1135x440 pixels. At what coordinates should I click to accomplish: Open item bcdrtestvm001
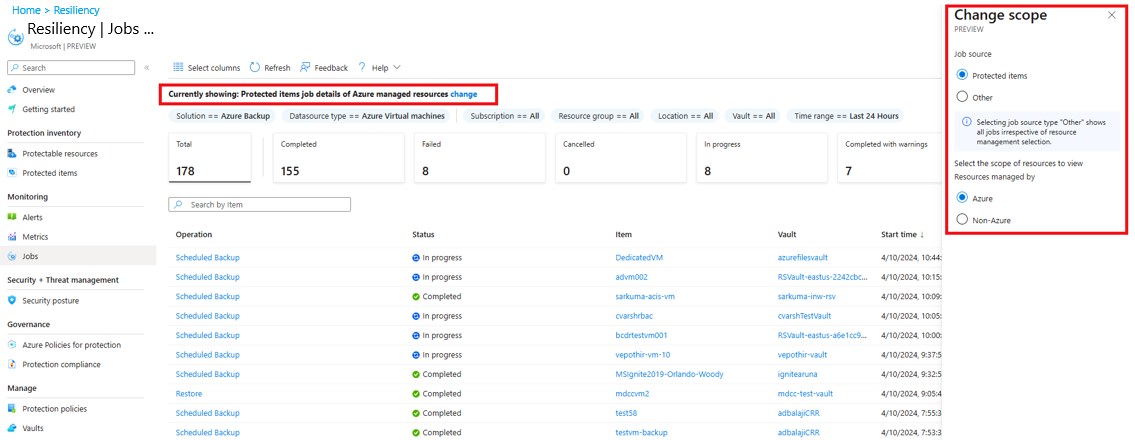pos(641,335)
